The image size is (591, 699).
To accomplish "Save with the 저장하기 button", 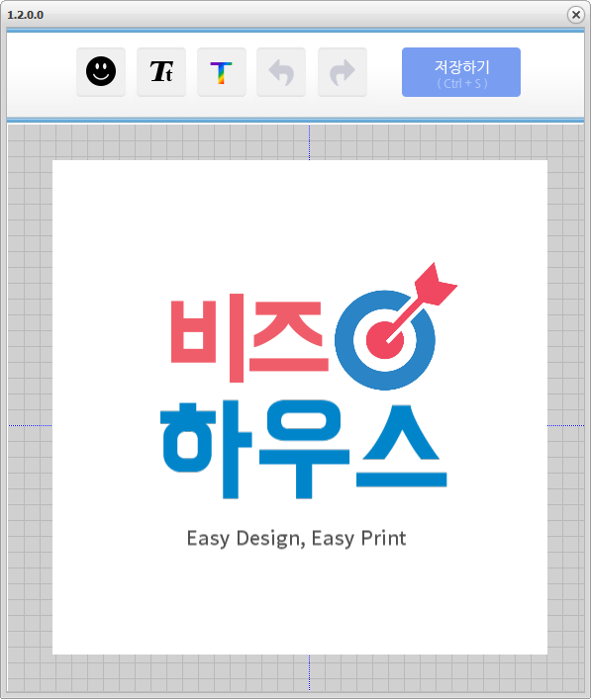I will coord(461,72).
